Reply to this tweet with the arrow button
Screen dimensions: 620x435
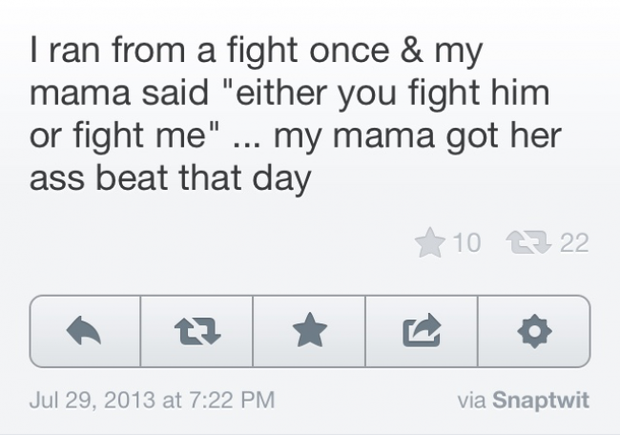[85, 331]
